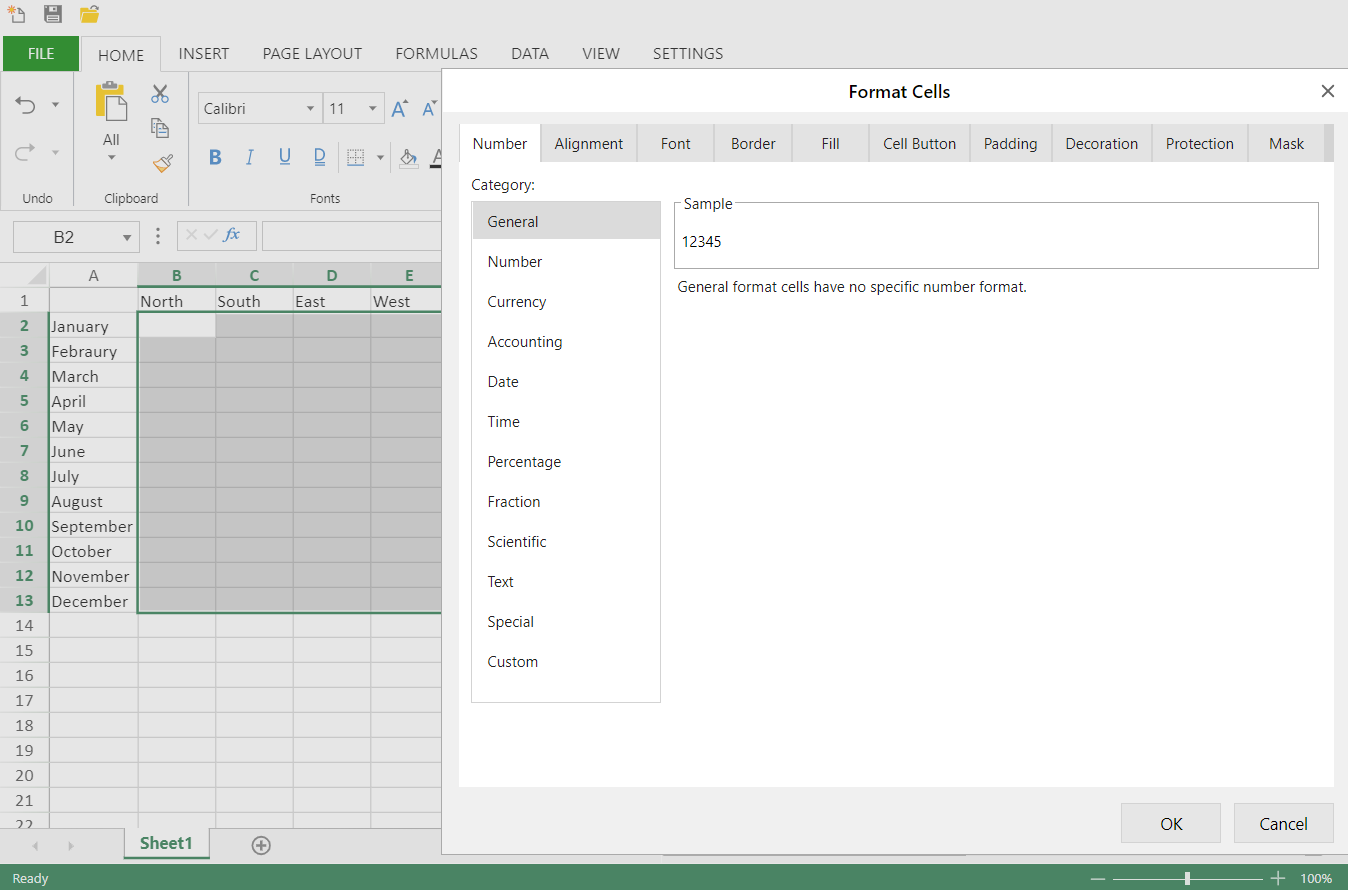Screen dimensions: 1348x890
Task: Click the OK button
Action: [x=1171, y=823]
